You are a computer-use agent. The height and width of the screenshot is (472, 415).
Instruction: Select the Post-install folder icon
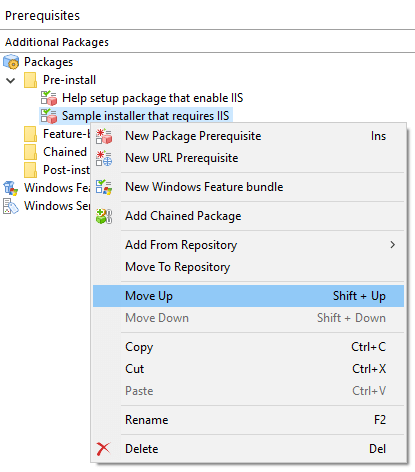[30, 170]
